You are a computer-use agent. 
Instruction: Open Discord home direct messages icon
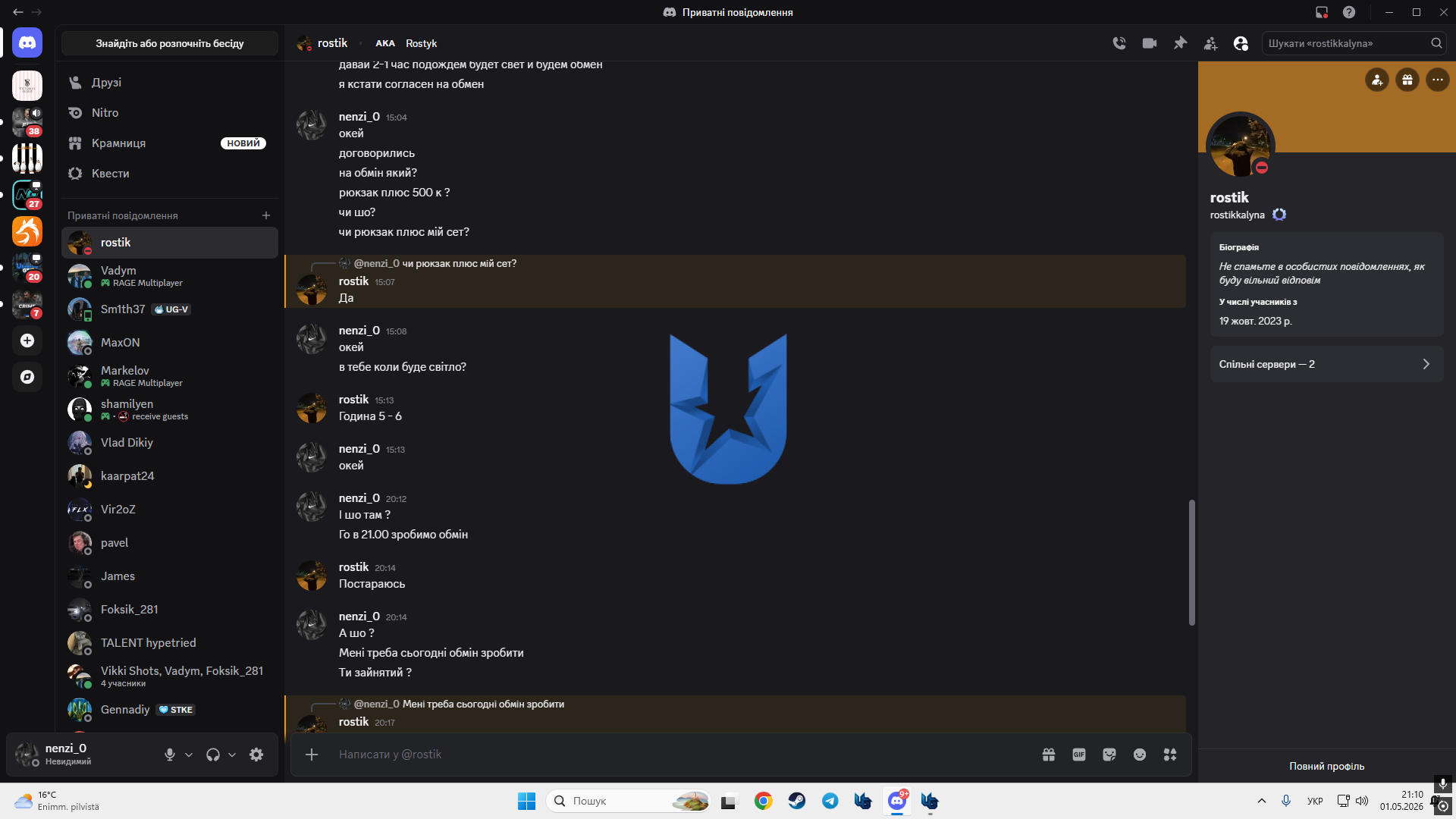click(x=27, y=43)
